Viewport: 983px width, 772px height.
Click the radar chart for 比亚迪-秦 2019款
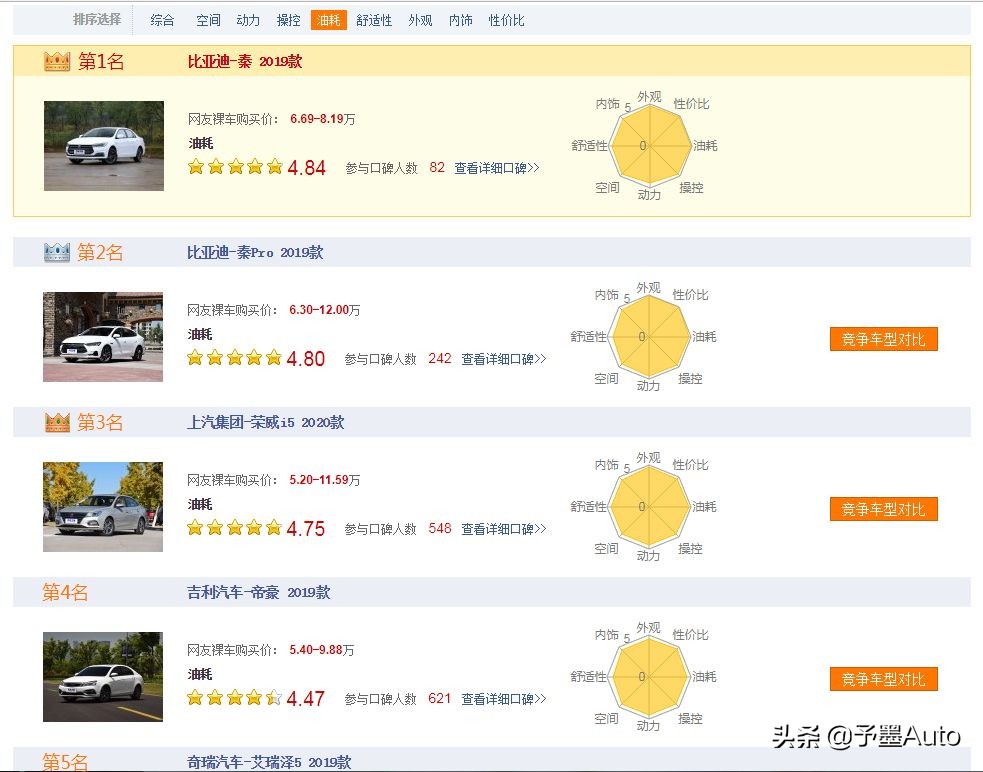point(650,146)
